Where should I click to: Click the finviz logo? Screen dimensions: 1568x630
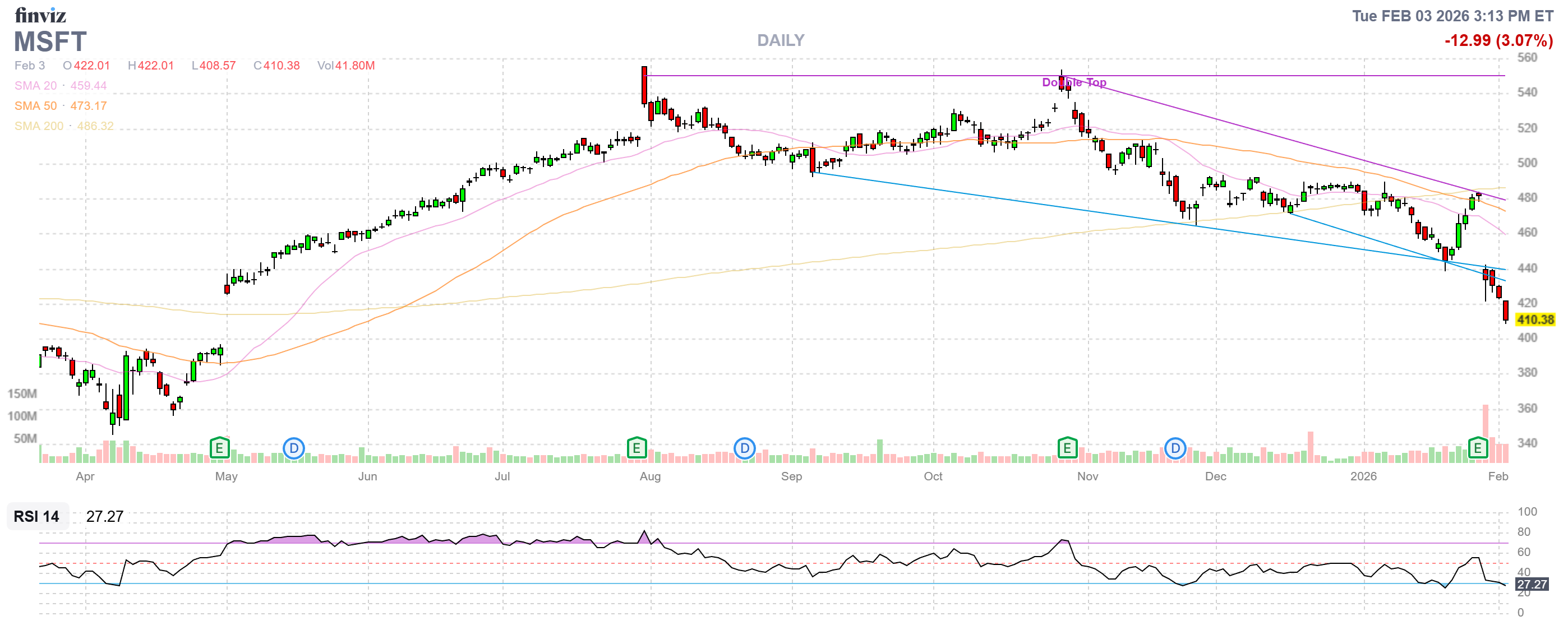point(40,15)
